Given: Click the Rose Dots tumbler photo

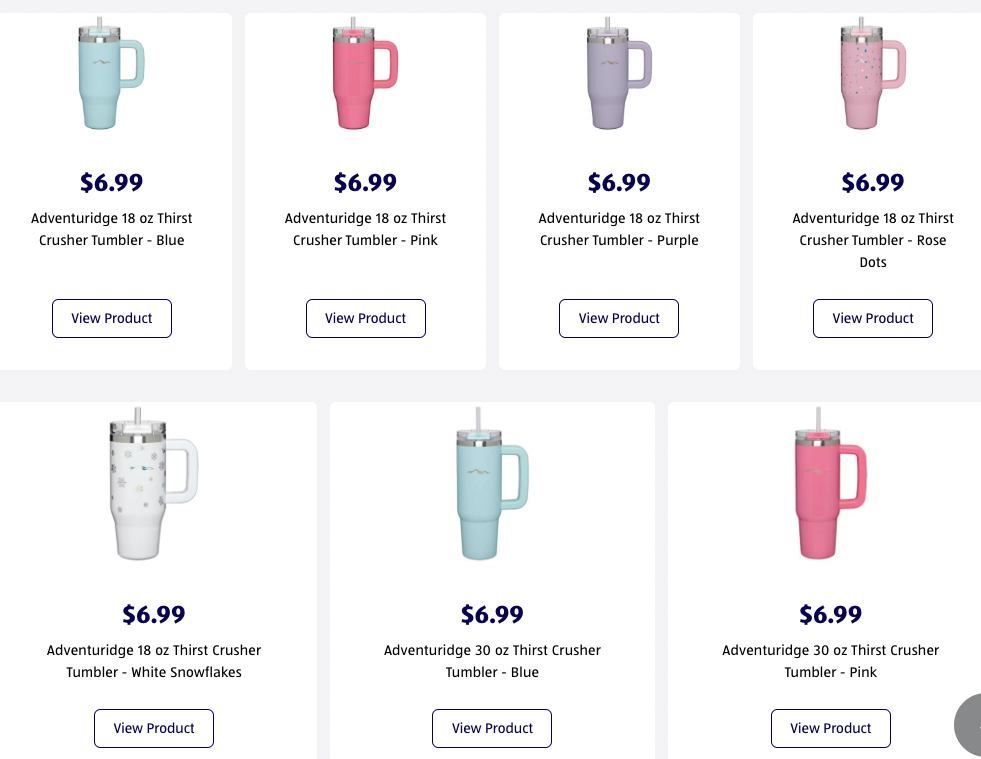Looking at the screenshot, I should point(872,73).
